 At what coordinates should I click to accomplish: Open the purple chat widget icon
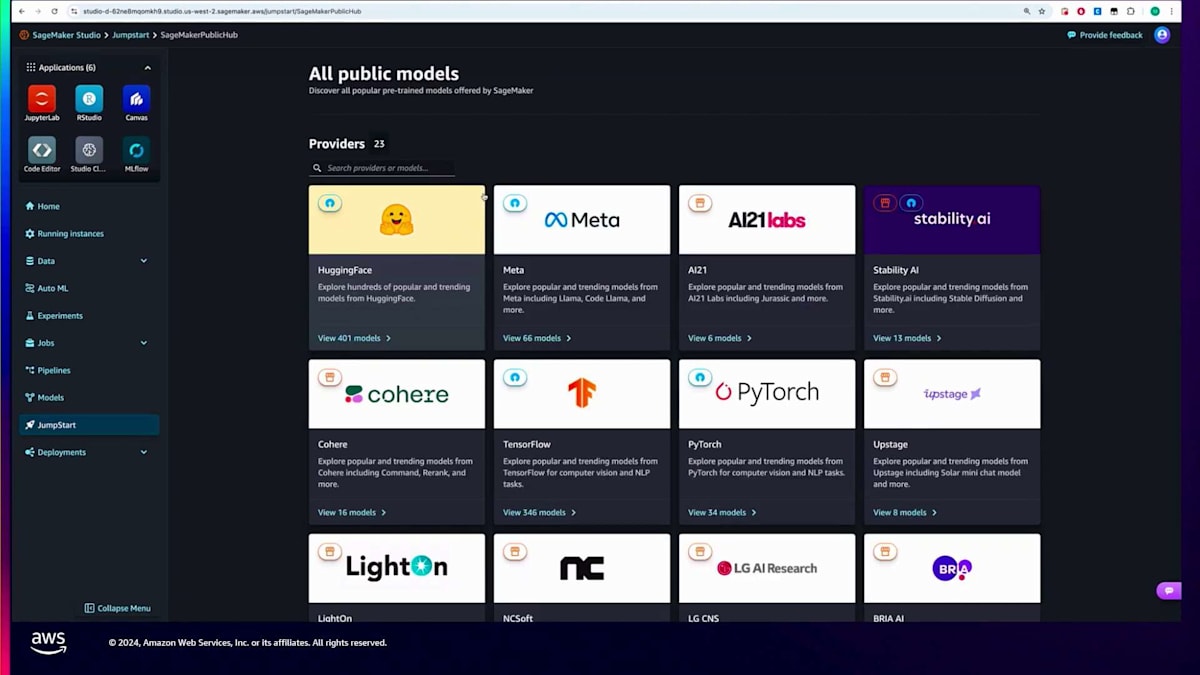[1168, 591]
